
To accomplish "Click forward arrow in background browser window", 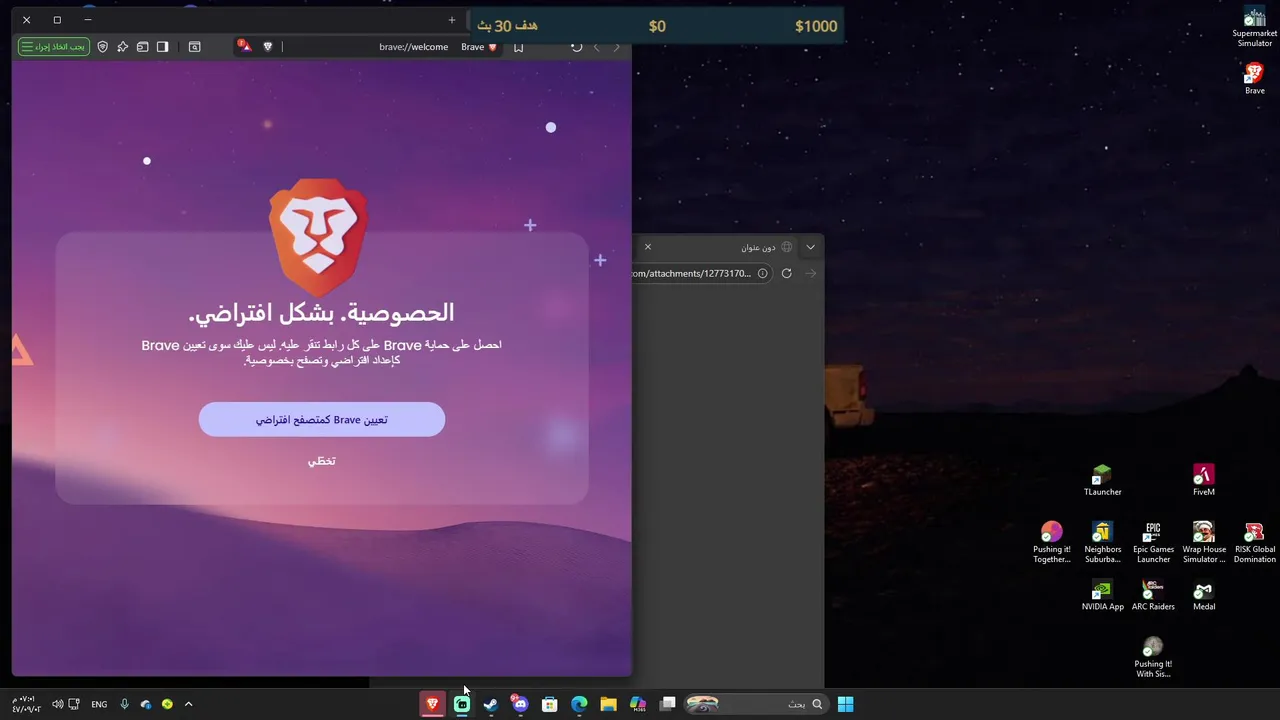I will coord(810,273).
